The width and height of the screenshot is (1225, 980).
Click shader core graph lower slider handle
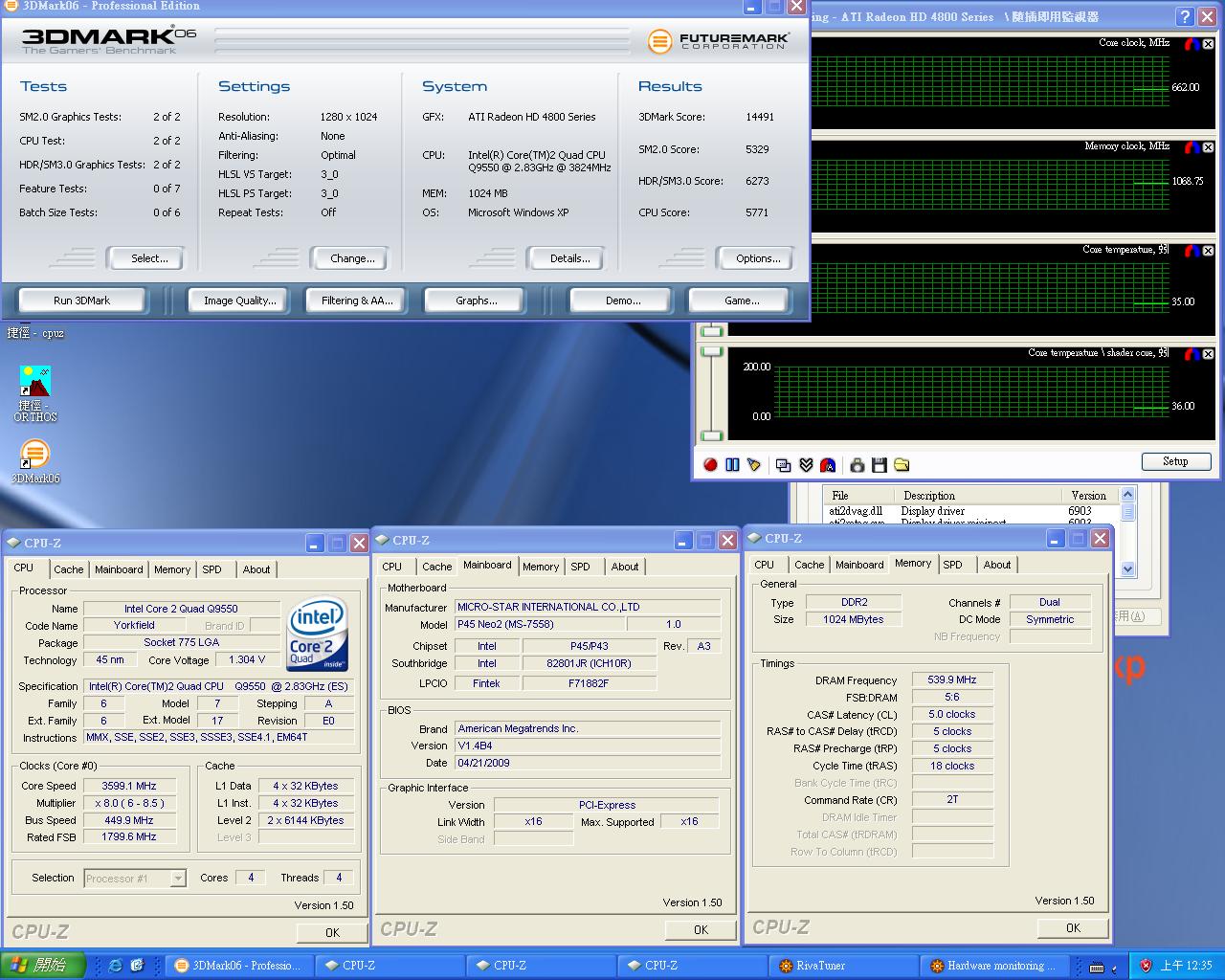pos(712,435)
